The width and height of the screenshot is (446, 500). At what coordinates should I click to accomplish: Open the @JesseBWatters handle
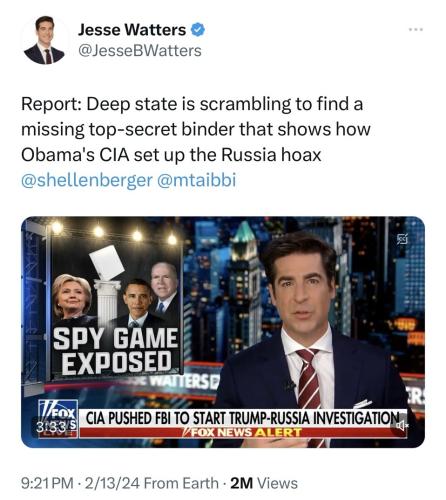140,51
